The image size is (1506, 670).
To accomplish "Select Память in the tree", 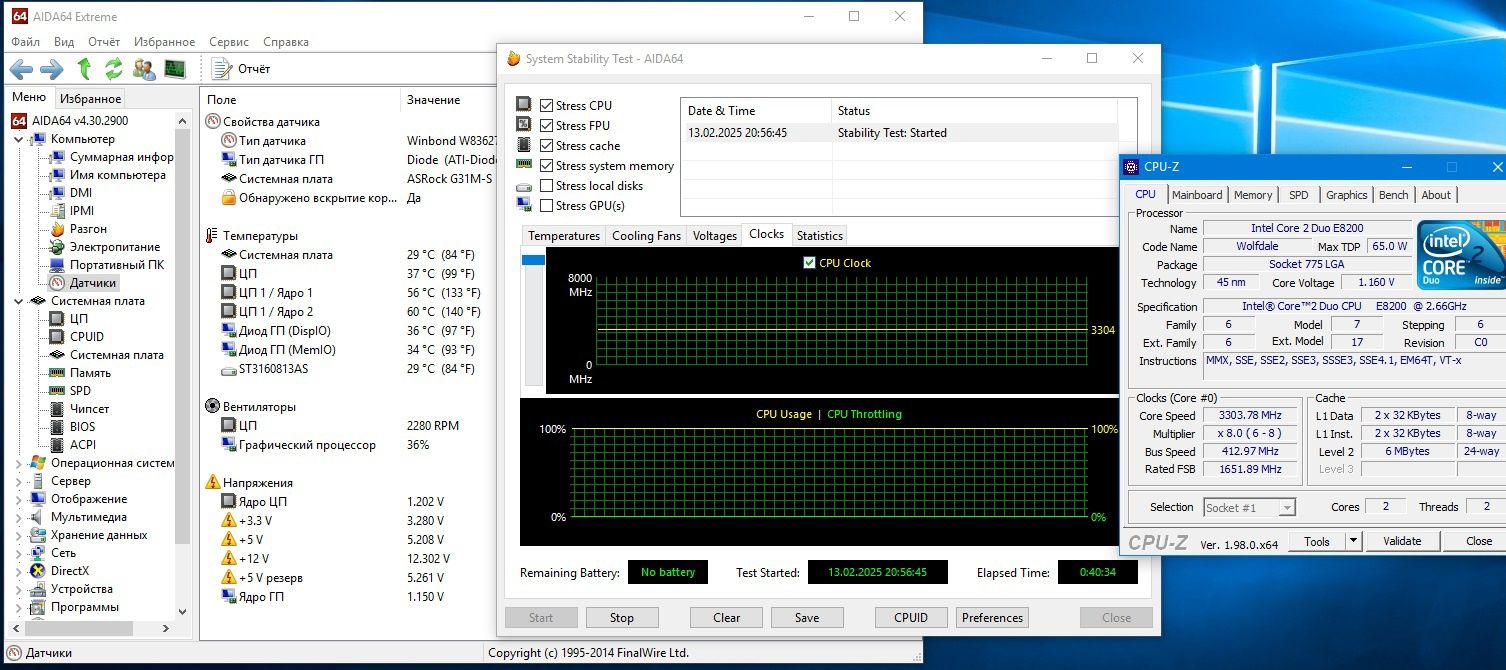I will pyautogui.click(x=81, y=373).
